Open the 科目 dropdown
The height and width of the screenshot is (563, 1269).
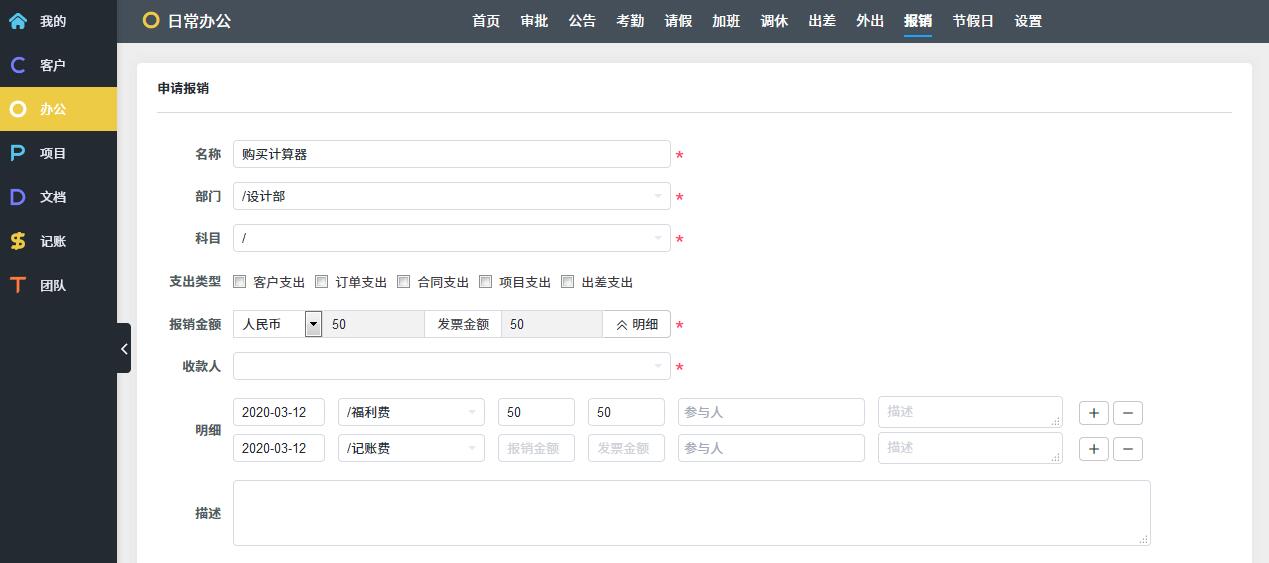click(x=451, y=238)
